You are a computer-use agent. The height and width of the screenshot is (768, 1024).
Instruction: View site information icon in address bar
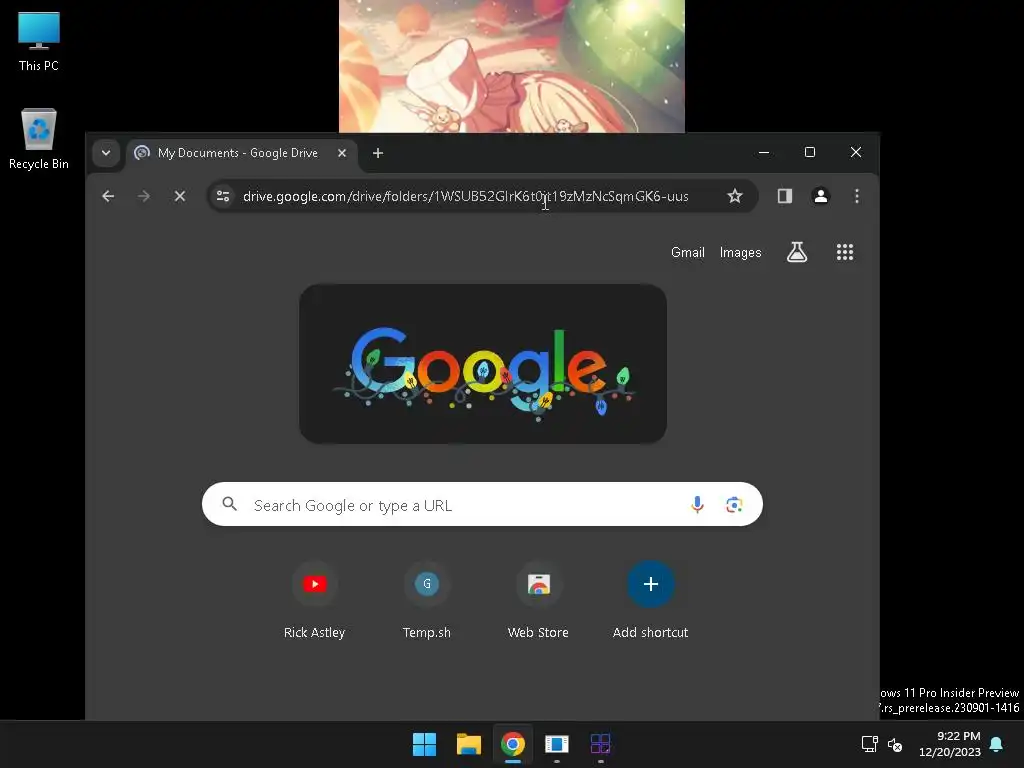[x=223, y=196]
